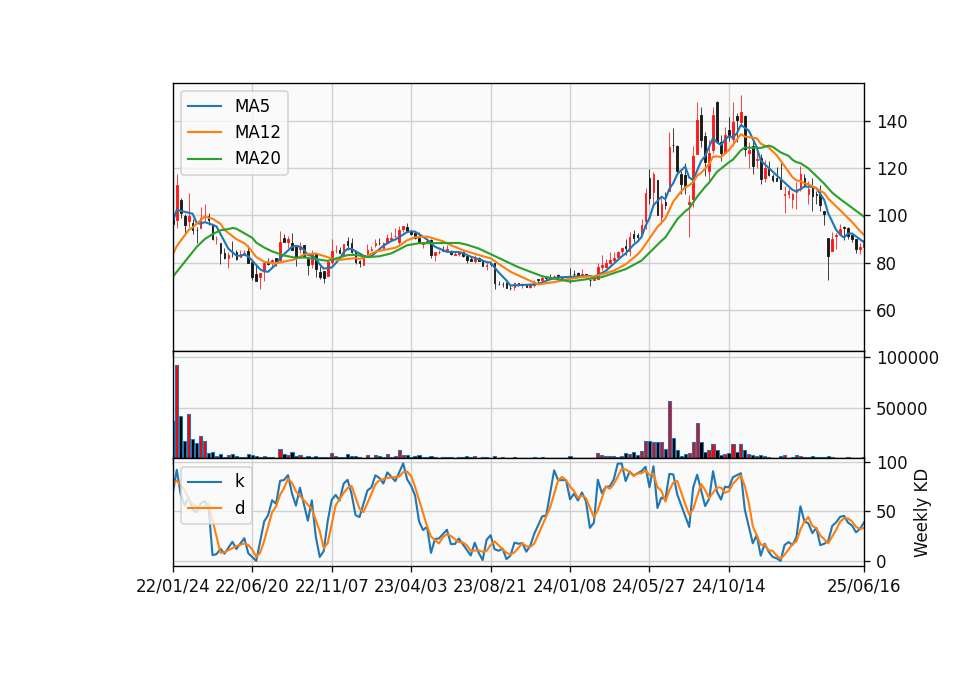Click the k legend label
This screenshot has width=960, height=690.
click(x=239, y=481)
